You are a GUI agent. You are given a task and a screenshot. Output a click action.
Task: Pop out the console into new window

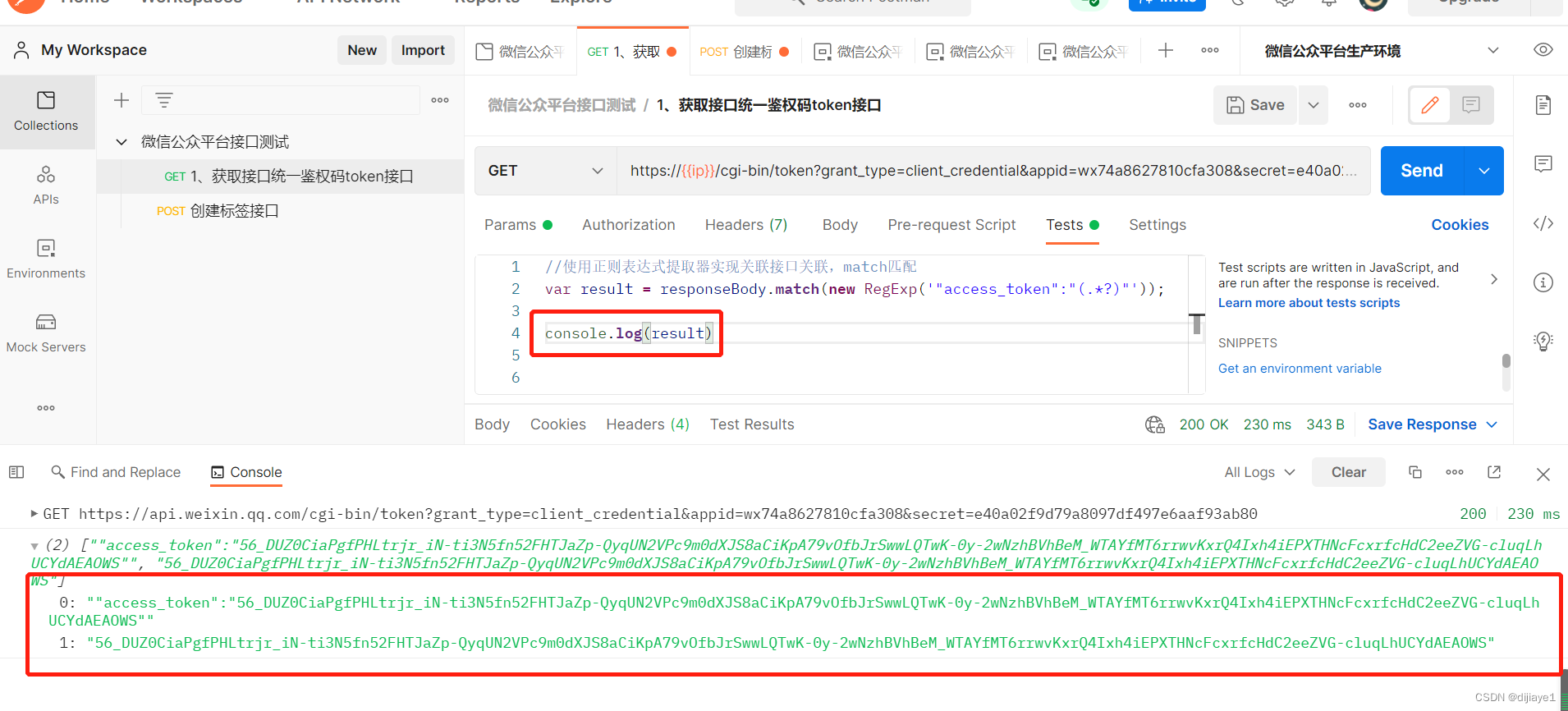[1494, 472]
